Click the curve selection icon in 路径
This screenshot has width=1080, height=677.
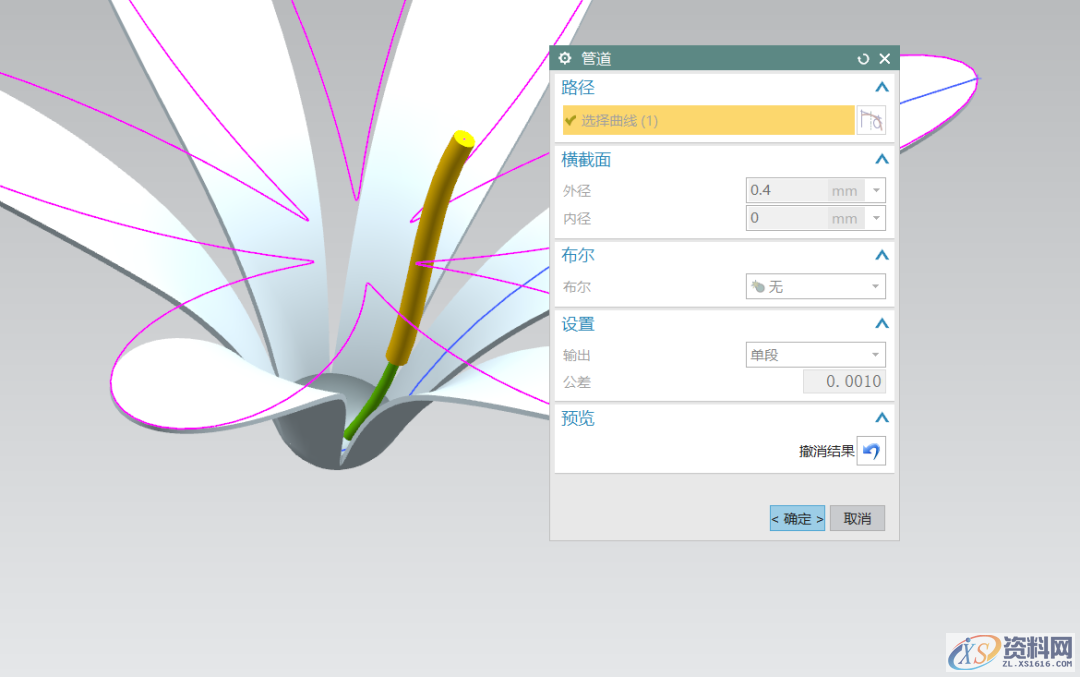coord(871,120)
